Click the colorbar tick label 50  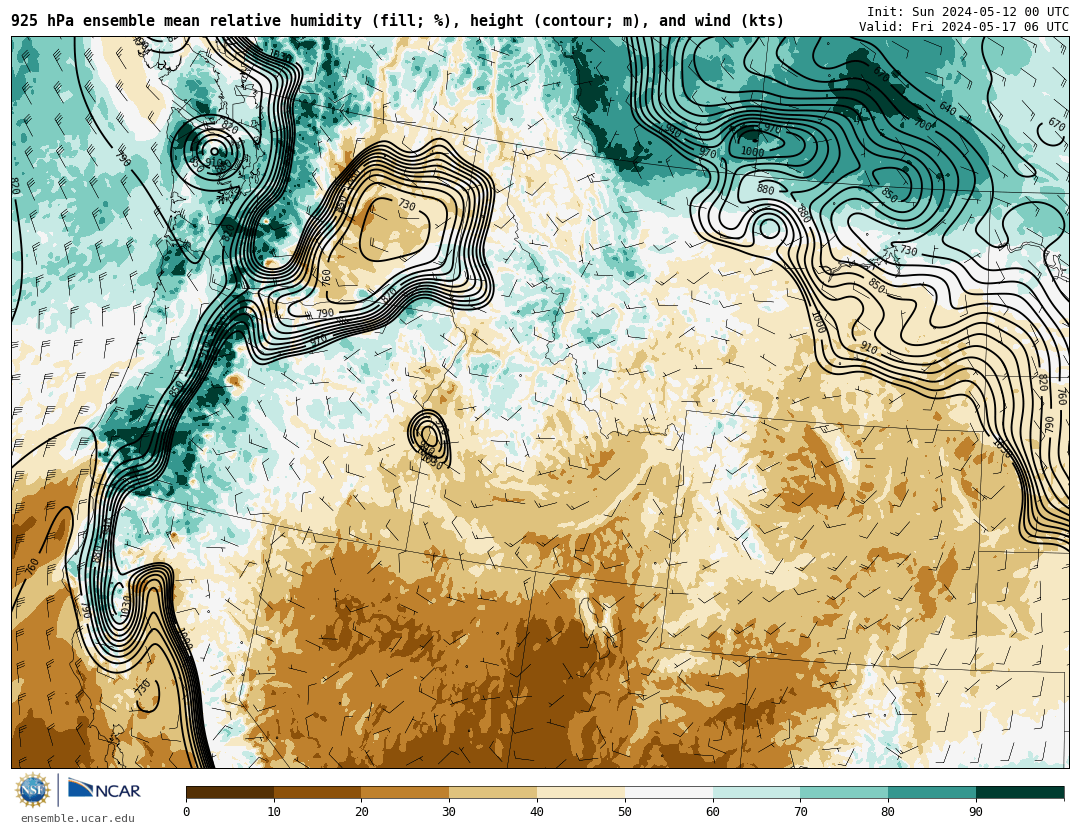pos(625,812)
